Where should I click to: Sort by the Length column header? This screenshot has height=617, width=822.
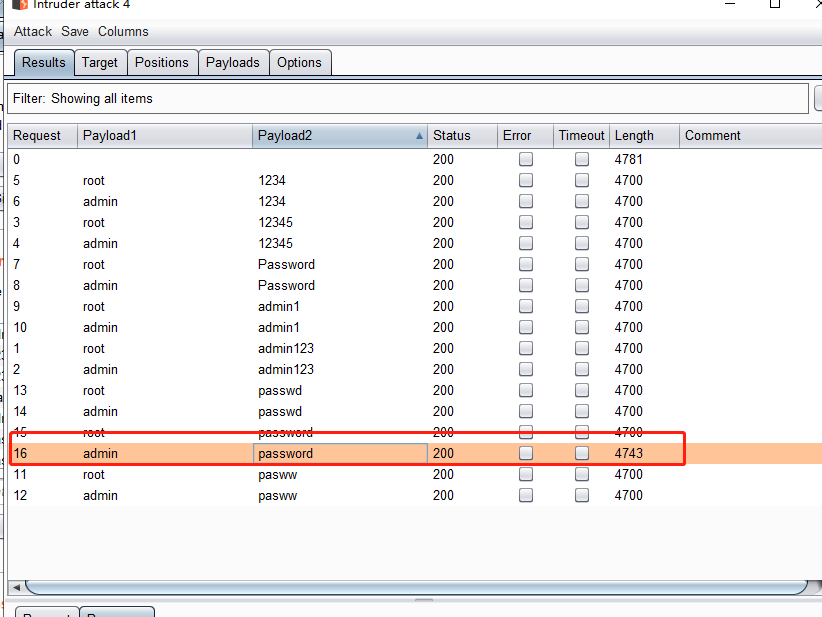pyautogui.click(x=644, y=136)
